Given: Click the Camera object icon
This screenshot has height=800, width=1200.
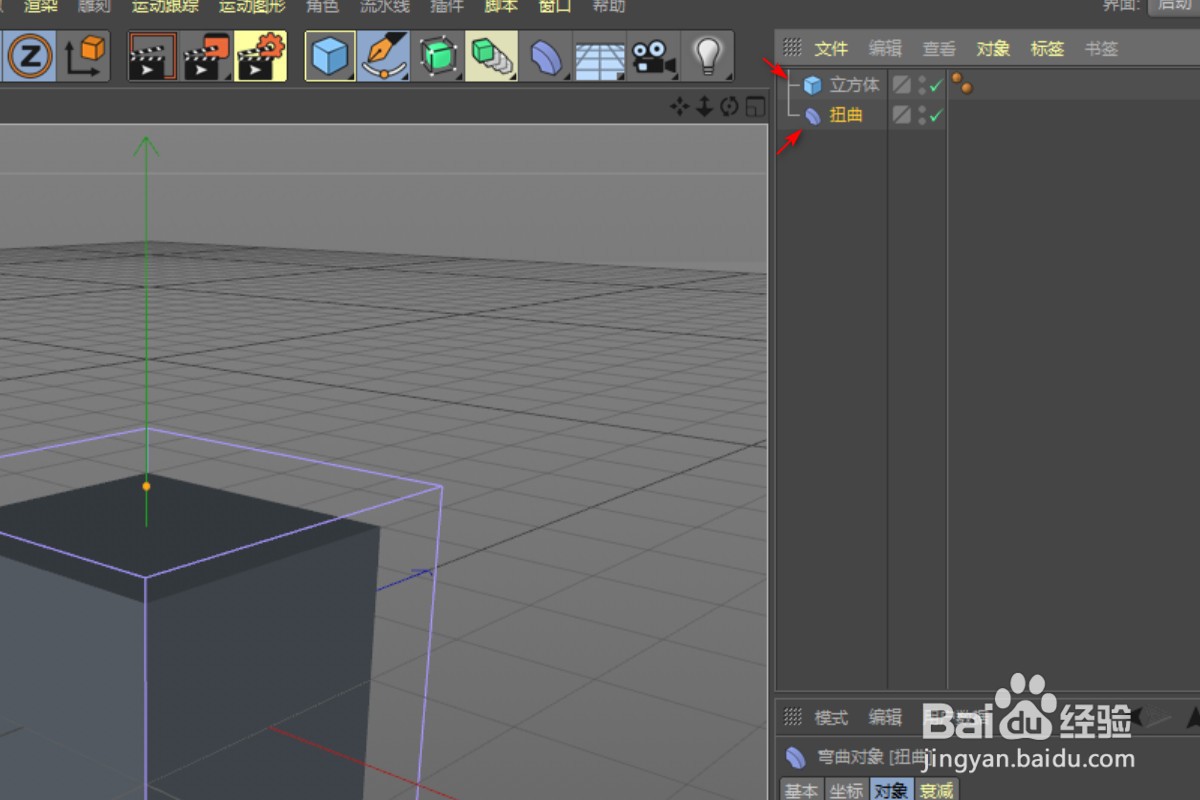Looking at the screenshot, I should pos(653,57).
